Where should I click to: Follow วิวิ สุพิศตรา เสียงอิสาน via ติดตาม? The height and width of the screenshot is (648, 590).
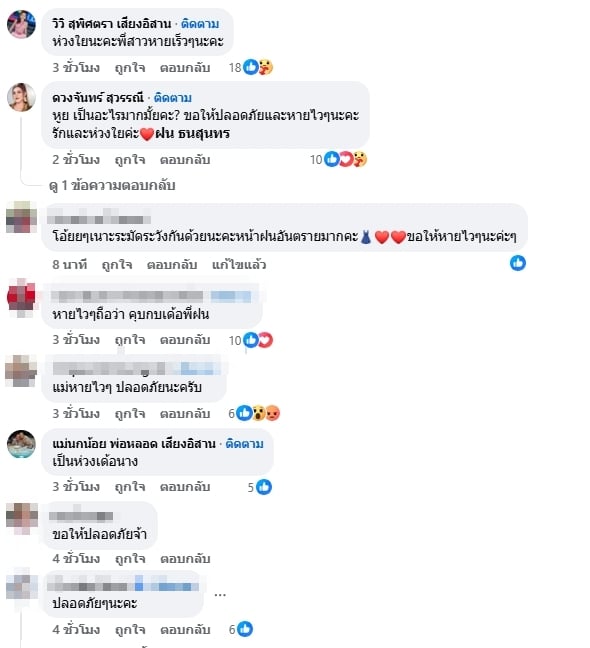[x=200, y=24]
